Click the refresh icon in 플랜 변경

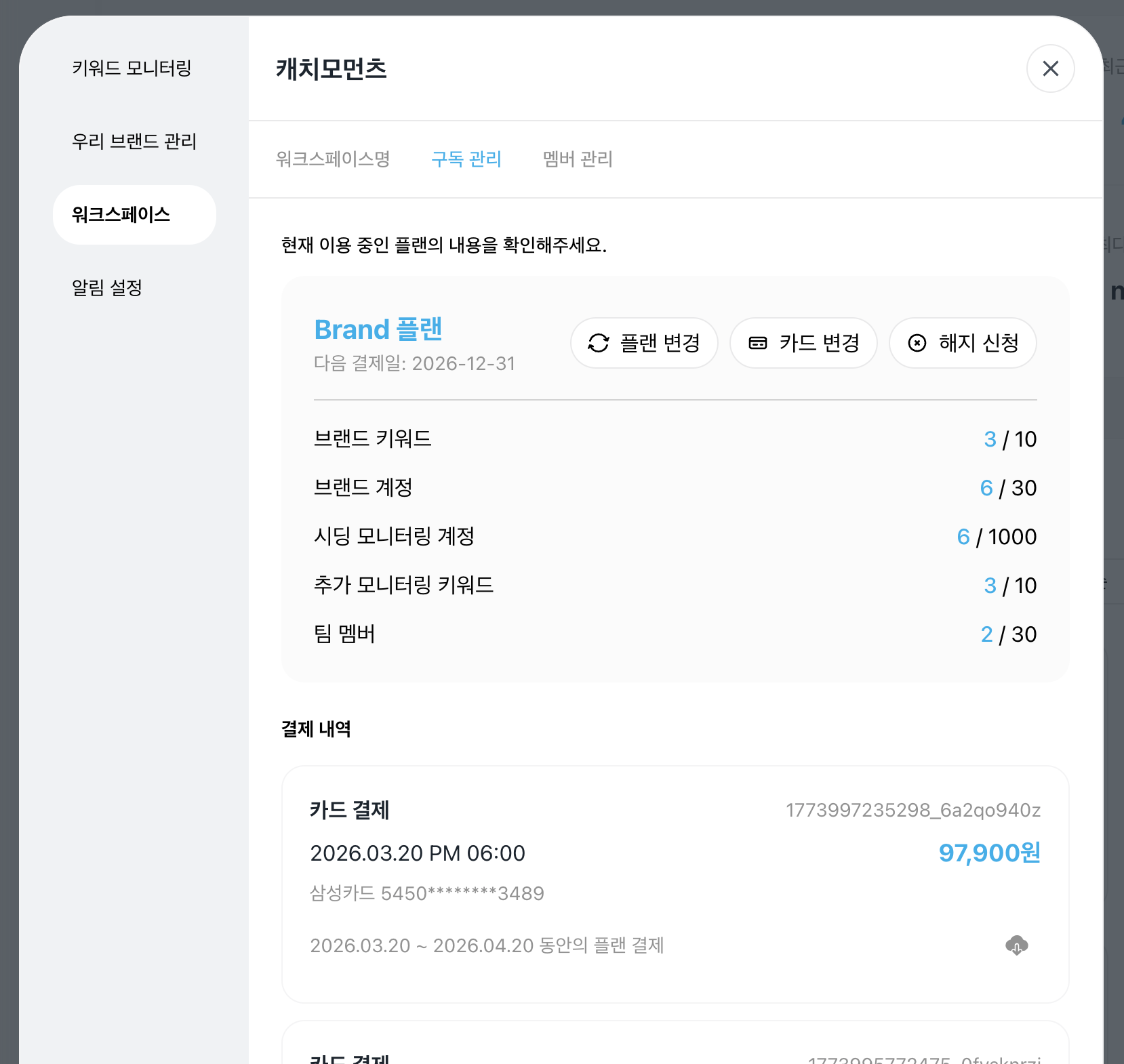click(598, 343)
